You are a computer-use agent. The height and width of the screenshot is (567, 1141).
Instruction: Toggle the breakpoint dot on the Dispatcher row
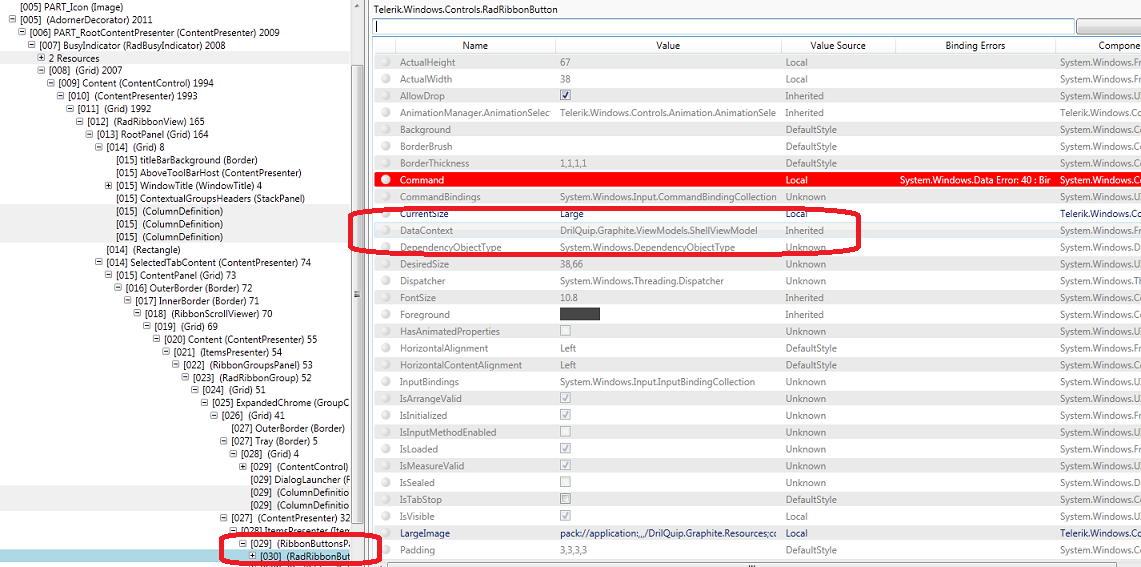[x=386, y=281]
